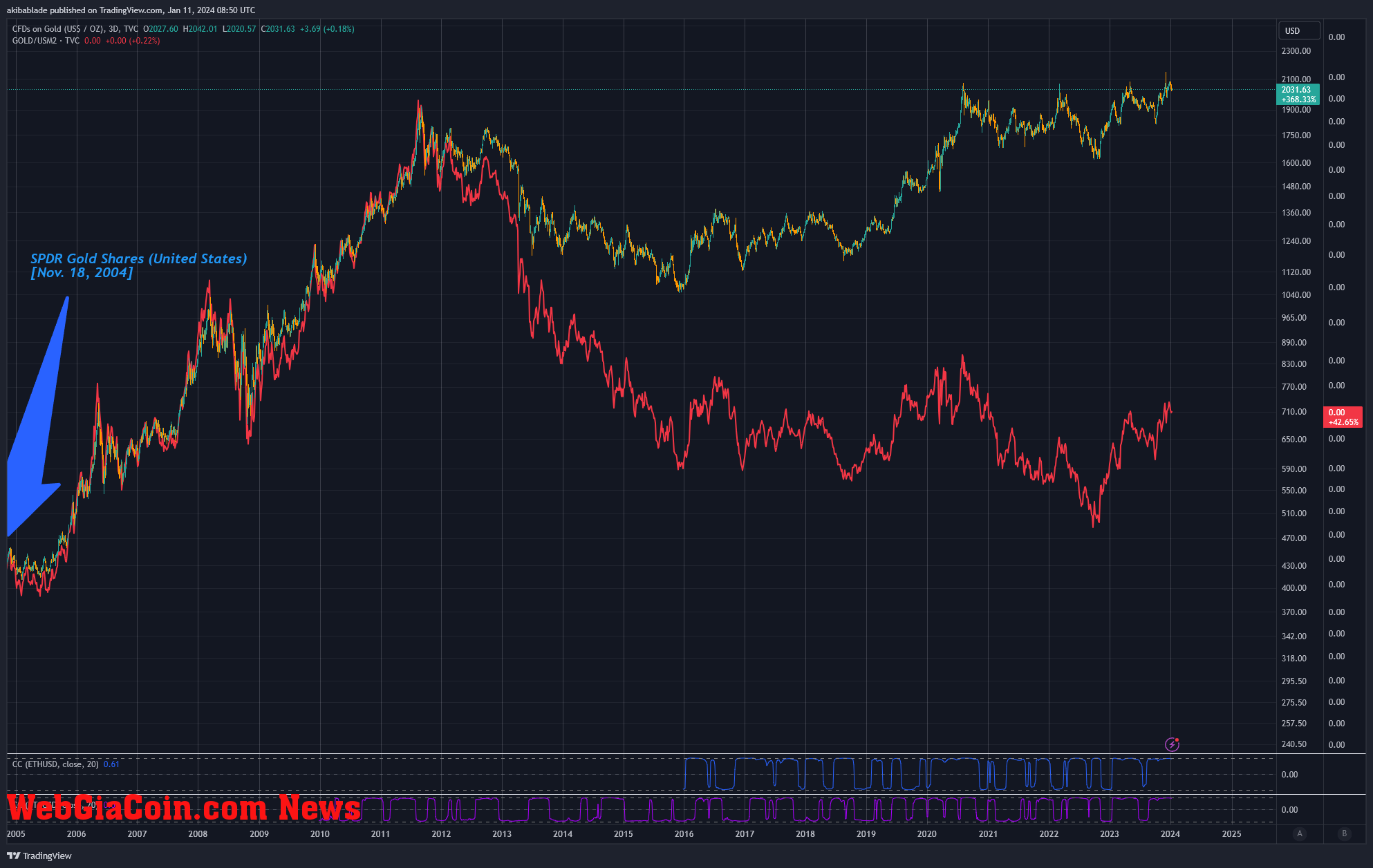Click the SPDR Gold Shares annotation text
The height and width of the screenshot is (868, 1373).
tap(138, 265)
